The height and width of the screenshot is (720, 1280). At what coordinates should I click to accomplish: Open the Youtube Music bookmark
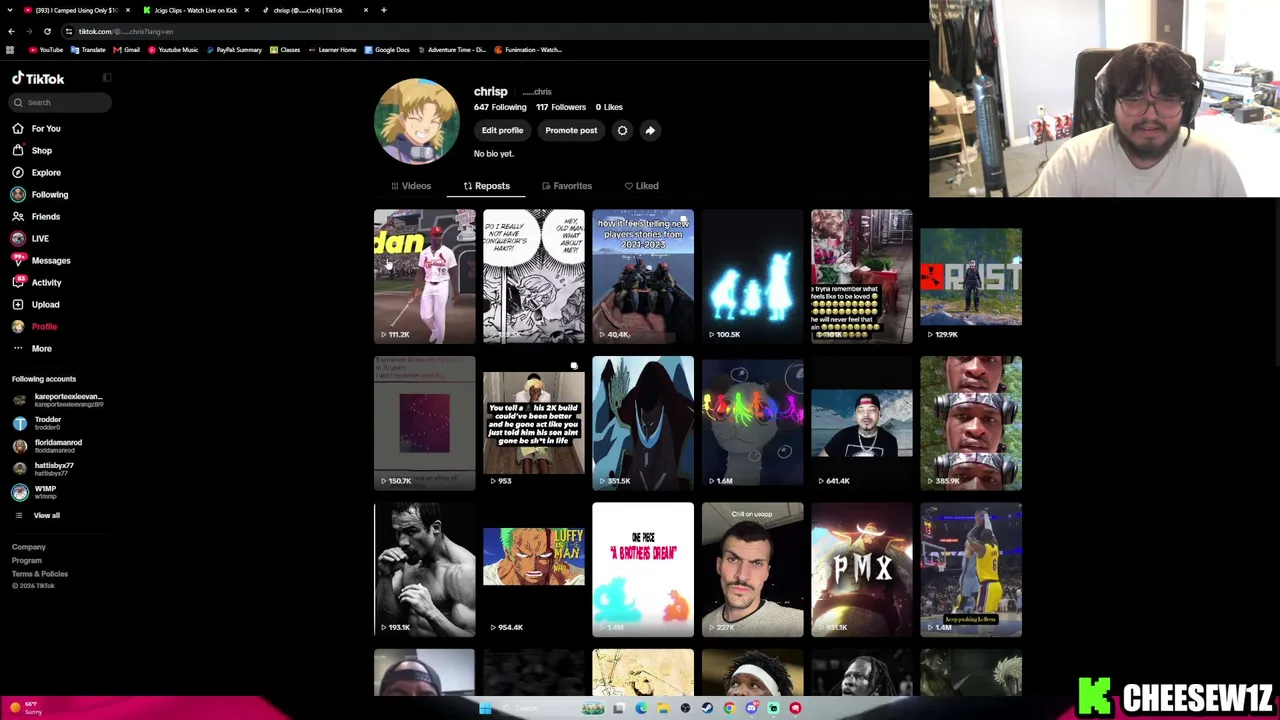coord(172,49)
